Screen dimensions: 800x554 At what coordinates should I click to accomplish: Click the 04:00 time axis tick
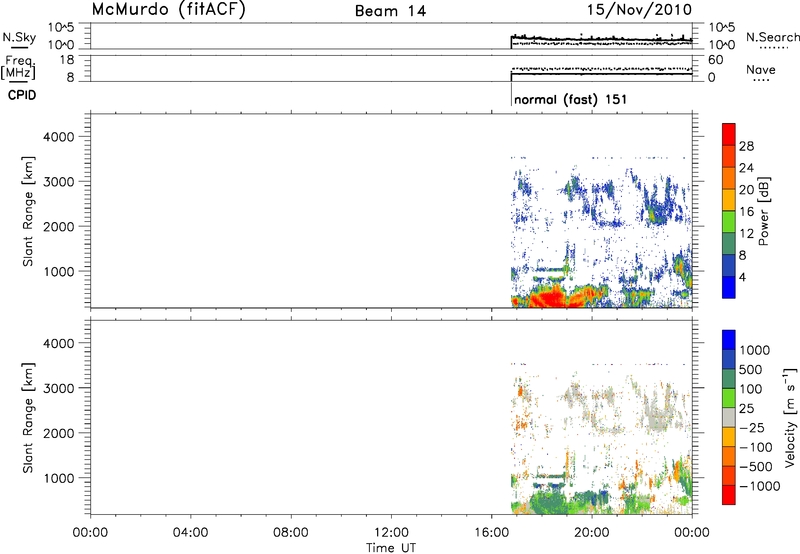[190, 533]
